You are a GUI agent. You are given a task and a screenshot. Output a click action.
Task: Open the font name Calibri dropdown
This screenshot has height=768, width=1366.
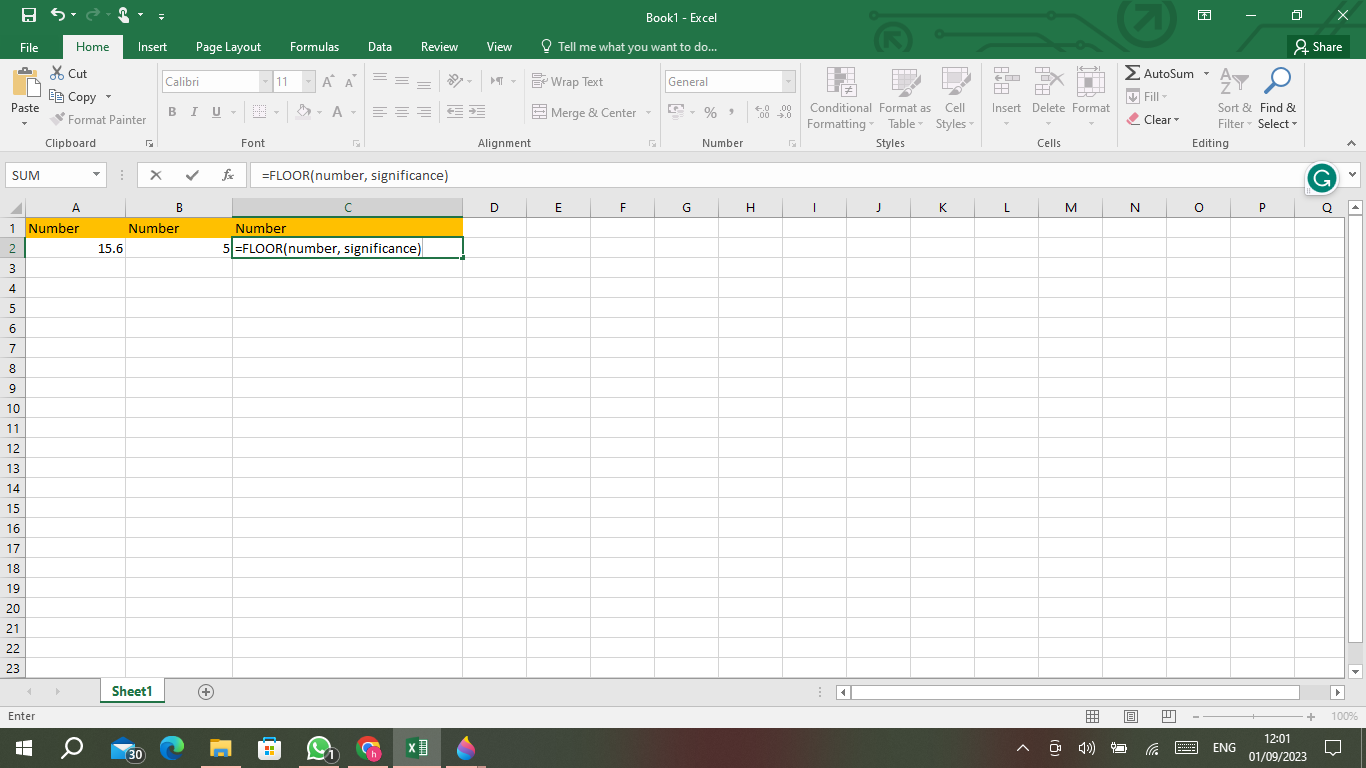coord(265,82)
